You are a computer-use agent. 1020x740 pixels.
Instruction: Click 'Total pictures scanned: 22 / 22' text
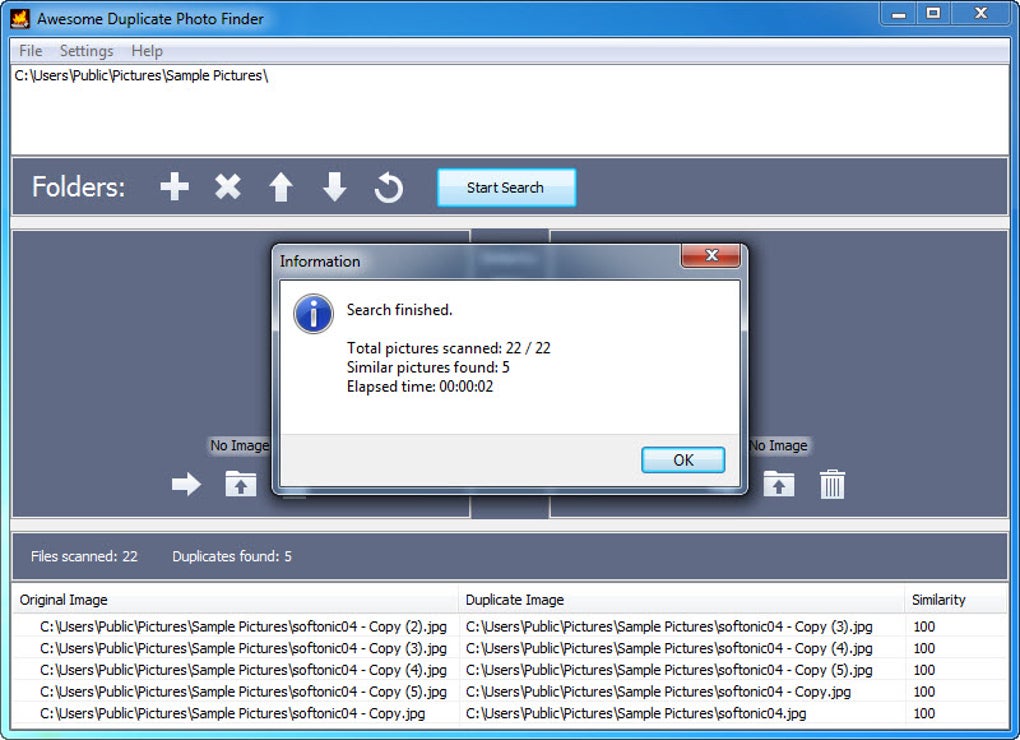pos(448,348)
